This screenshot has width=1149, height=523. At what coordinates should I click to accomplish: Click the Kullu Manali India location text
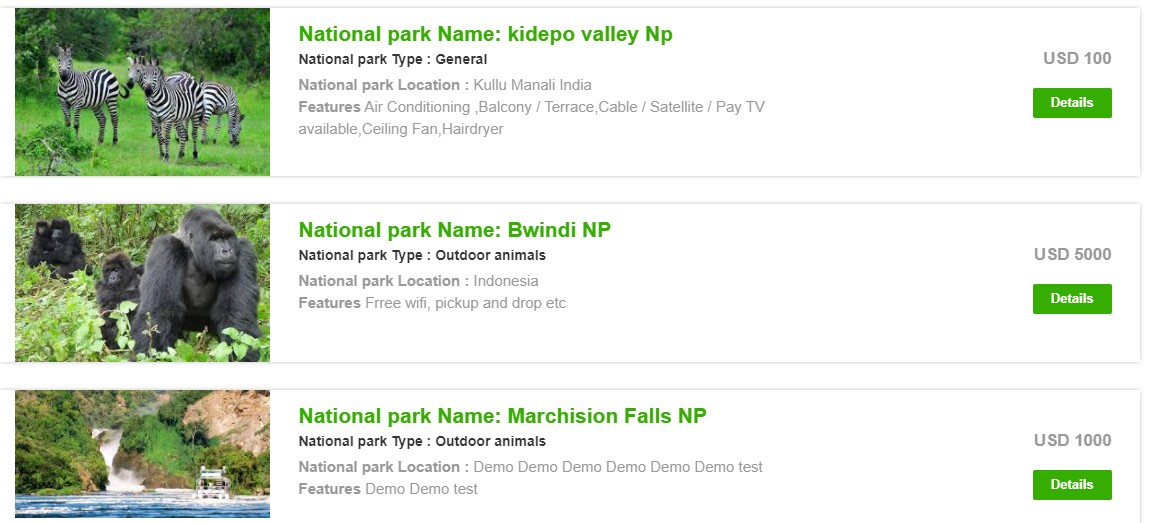tap(532, 85)
